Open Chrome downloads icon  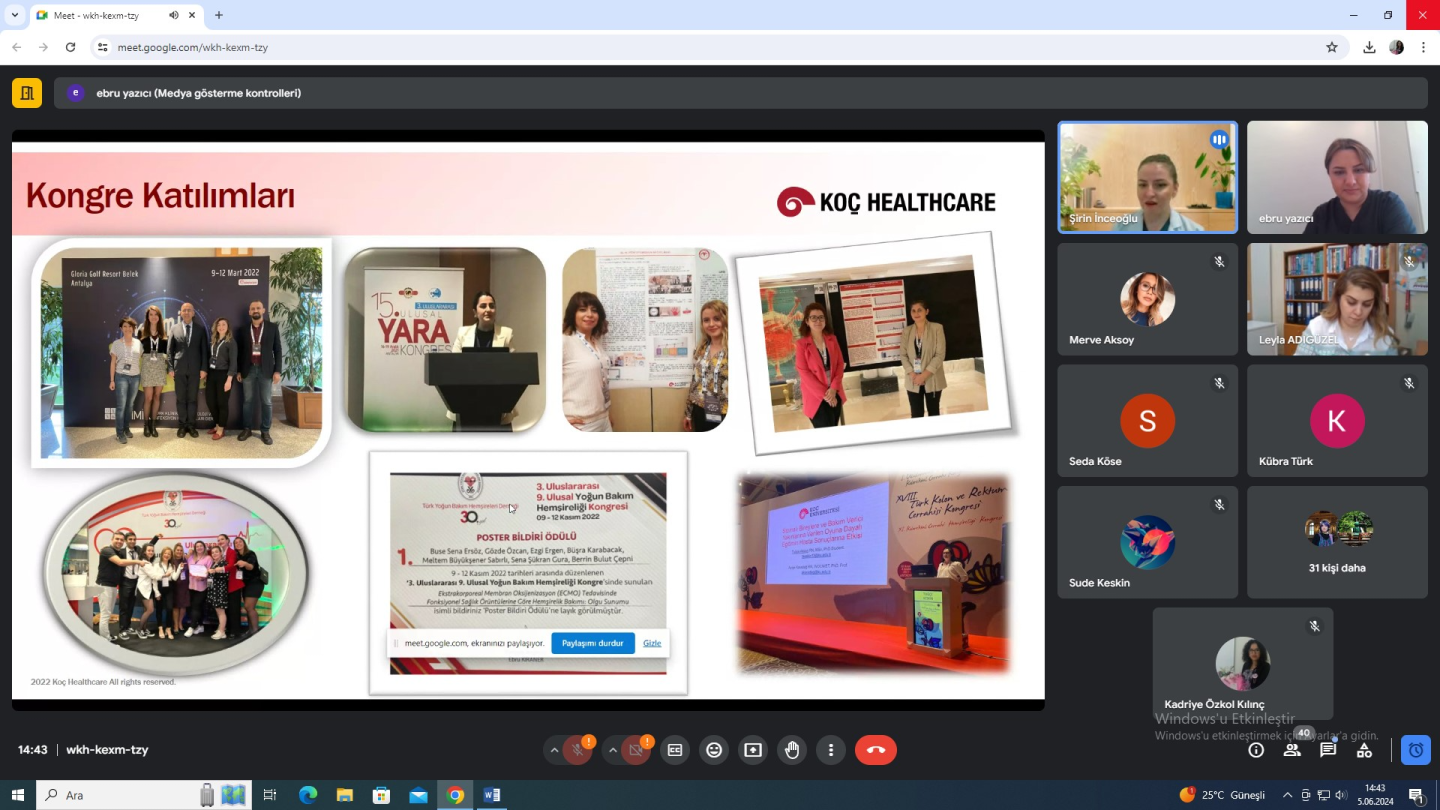1369,47
